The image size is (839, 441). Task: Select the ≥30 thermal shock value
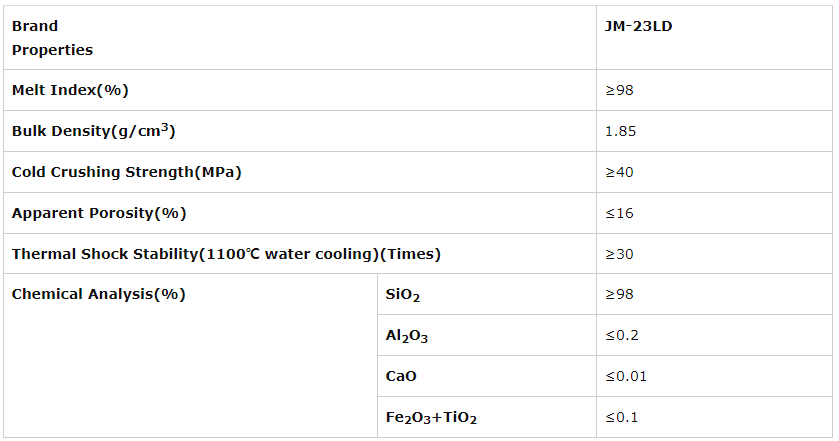tap(619, 254)
